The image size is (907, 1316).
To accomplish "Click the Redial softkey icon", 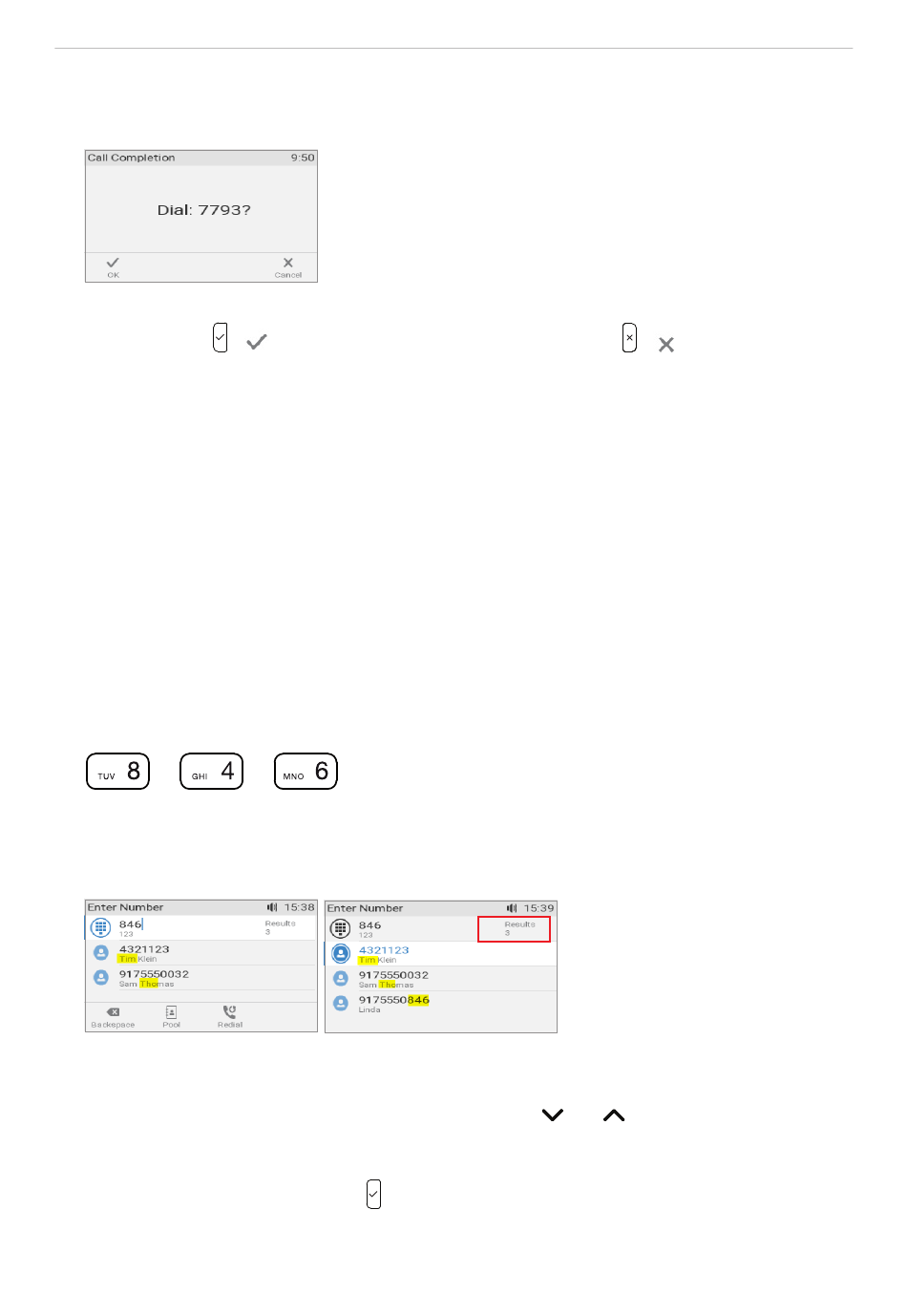I will [x=229, y=1011].
